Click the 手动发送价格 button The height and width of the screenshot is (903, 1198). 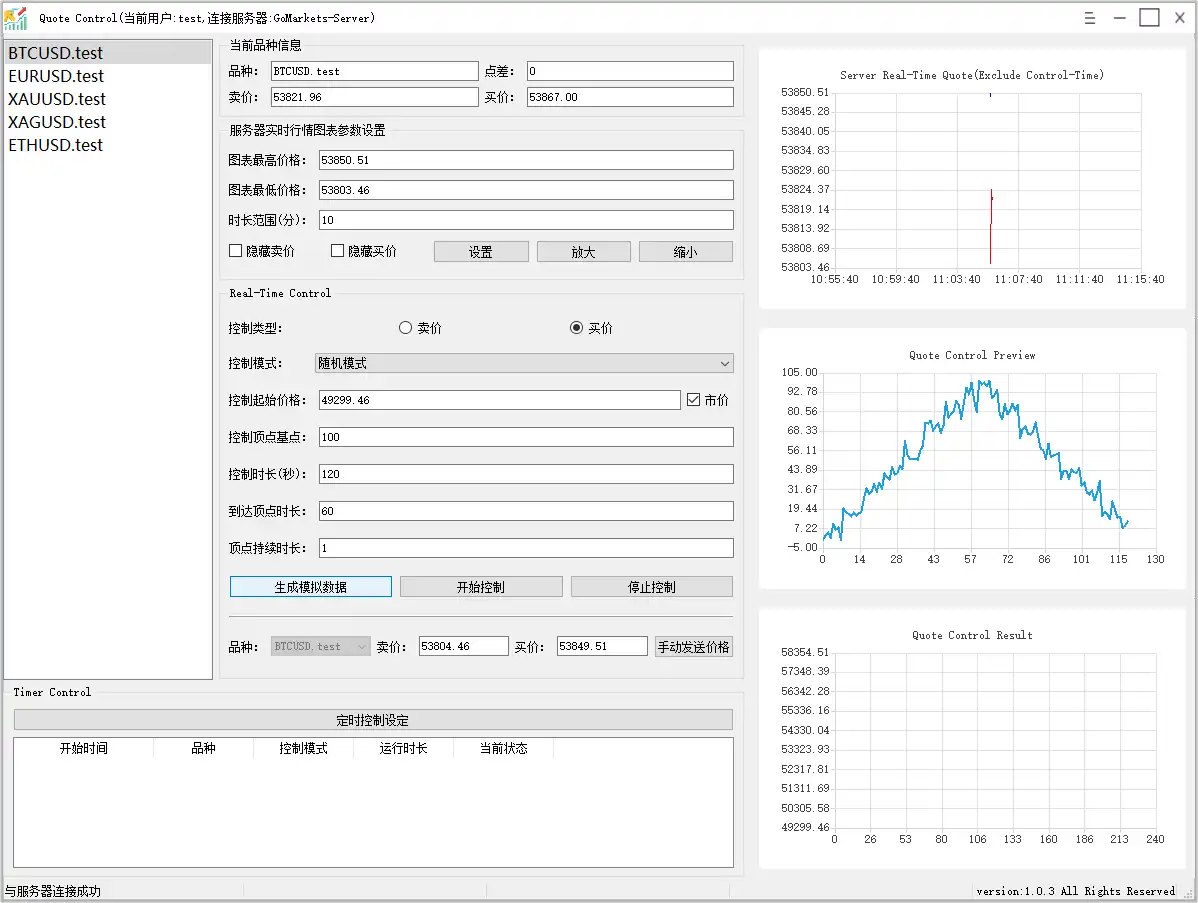click(693, 646)
